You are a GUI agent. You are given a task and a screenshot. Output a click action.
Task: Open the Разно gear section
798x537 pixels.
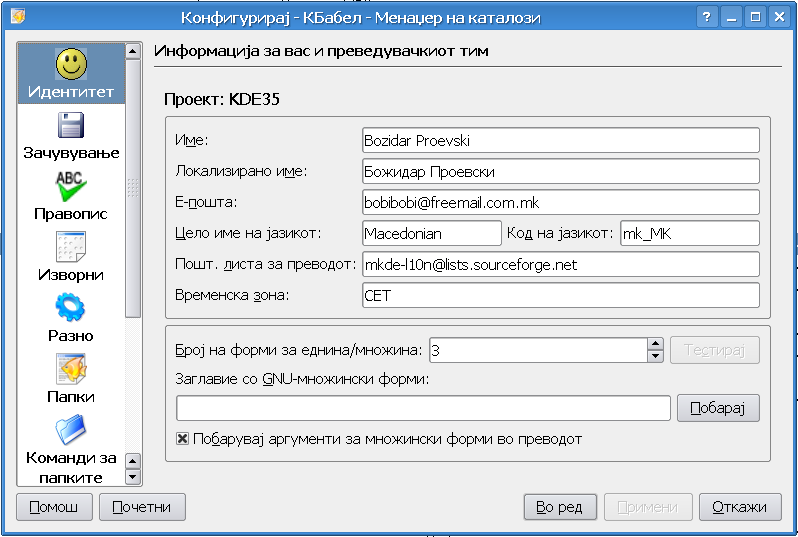[71, 319]
